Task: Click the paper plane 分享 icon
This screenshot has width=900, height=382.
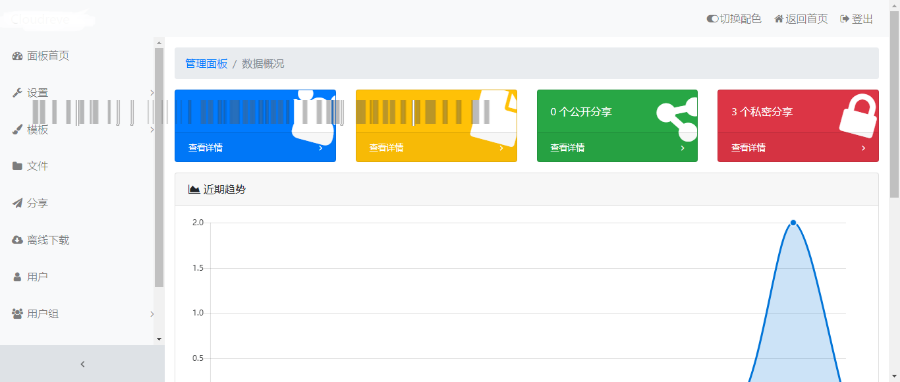Action: [x=17, y=203]
